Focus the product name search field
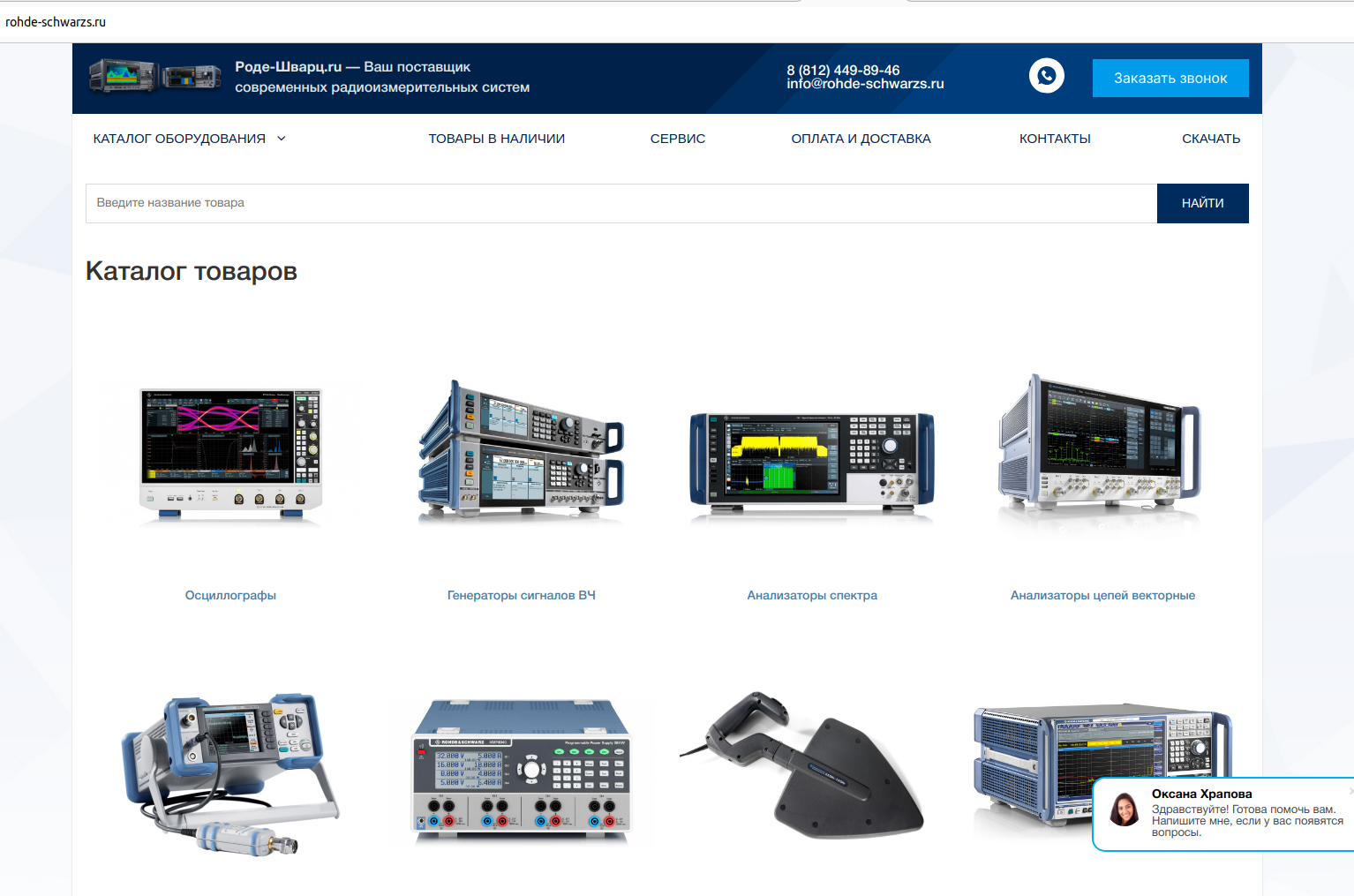 (x=621, y=203)
